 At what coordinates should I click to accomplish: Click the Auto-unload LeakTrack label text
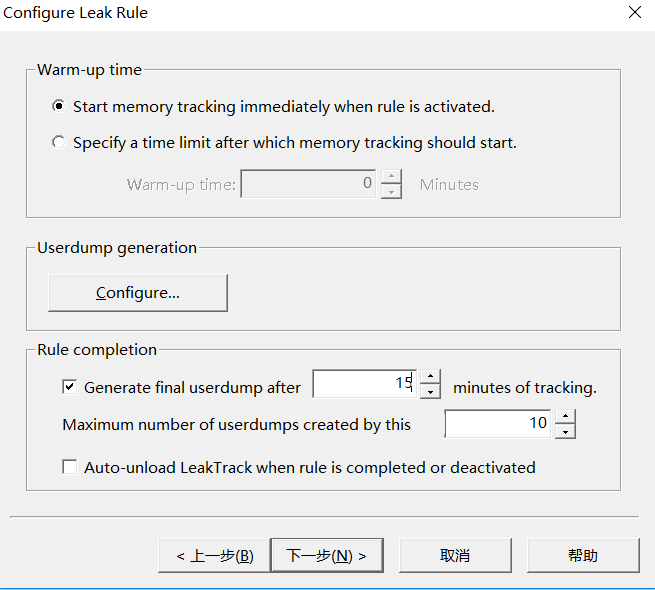tap(310, 467)
